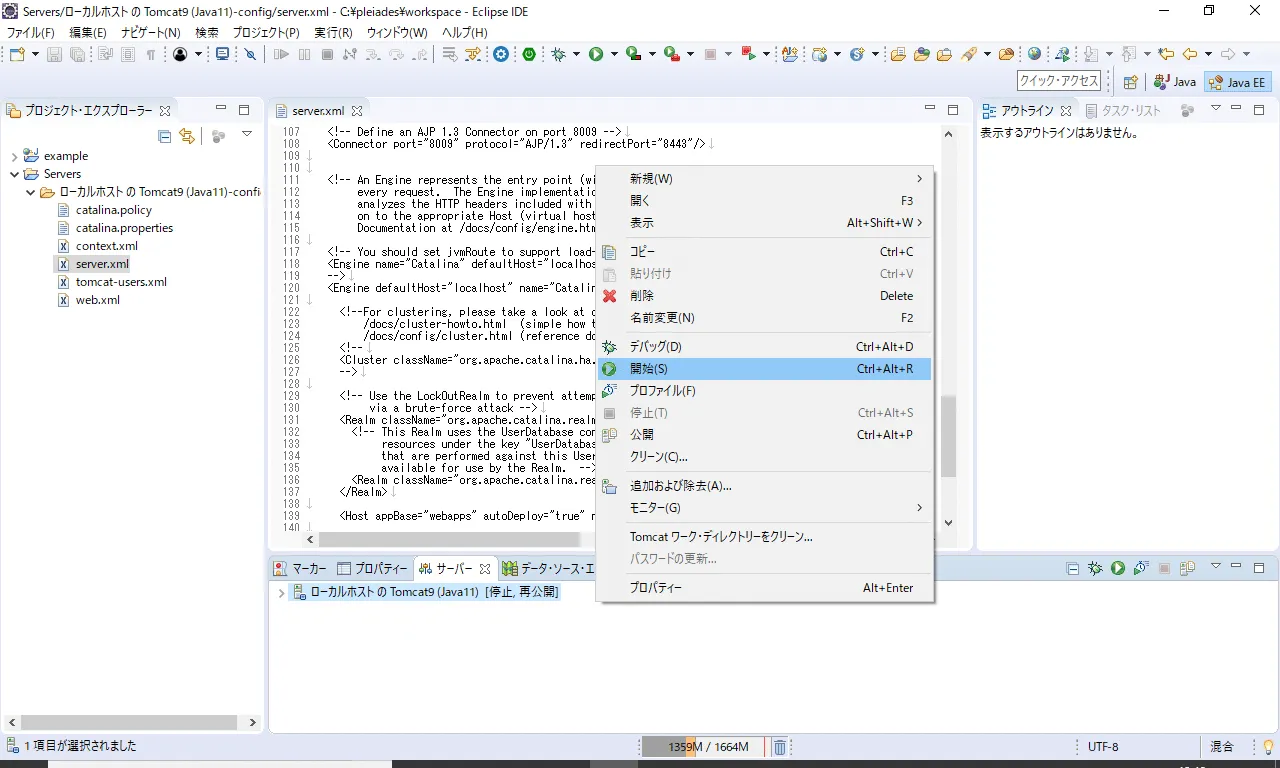Switch to the Java EE perspective
This screenshot has width=1280, height=768.
point(1236,82)
